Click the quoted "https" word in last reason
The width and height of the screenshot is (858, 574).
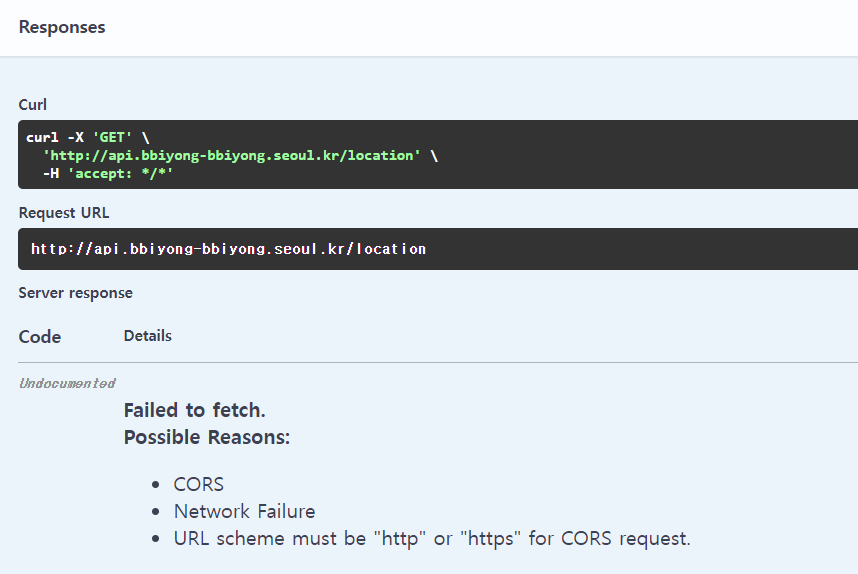(491, 538)
